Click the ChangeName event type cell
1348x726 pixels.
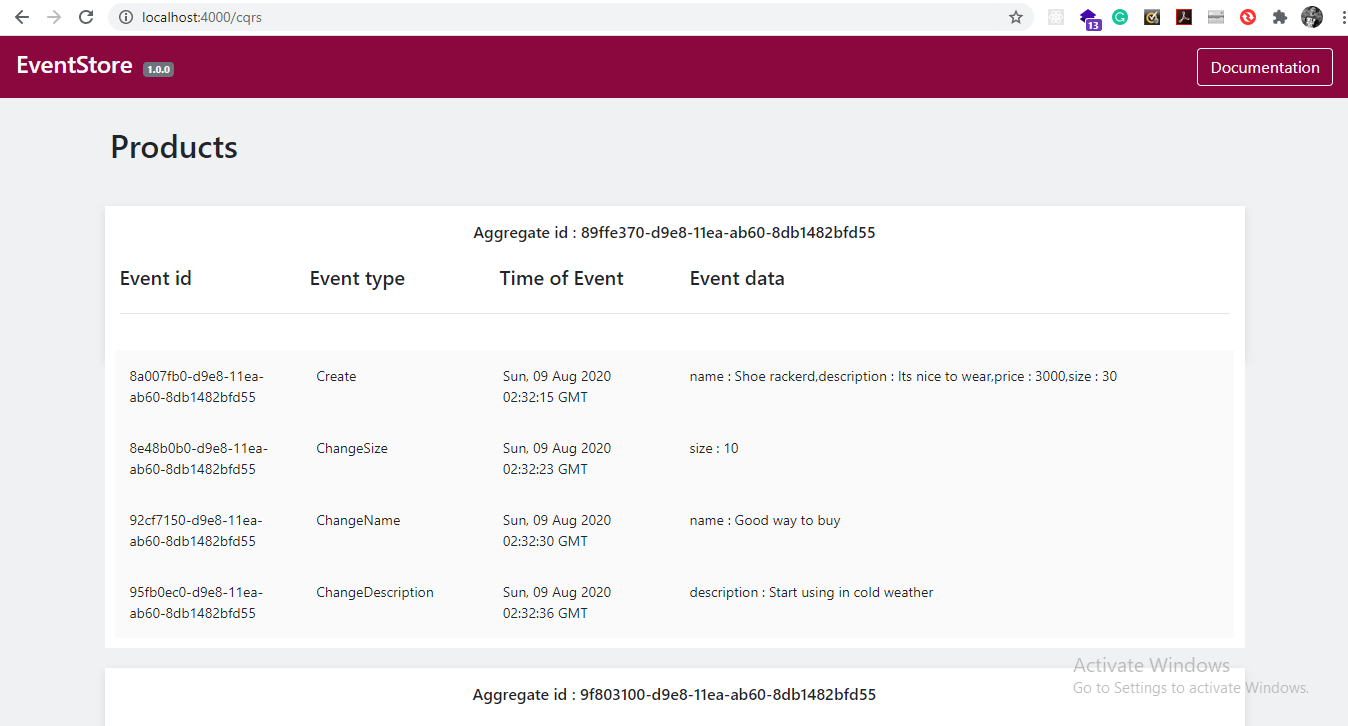pyautogui.click(x=358, y=521)
